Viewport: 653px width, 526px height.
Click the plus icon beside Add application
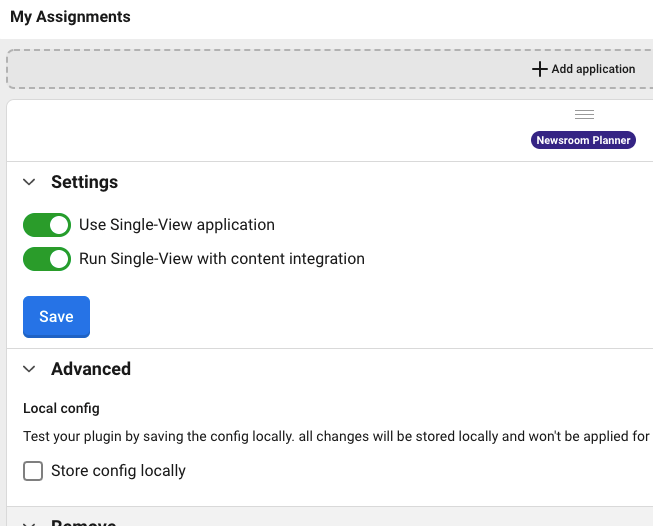click(539, 69)
